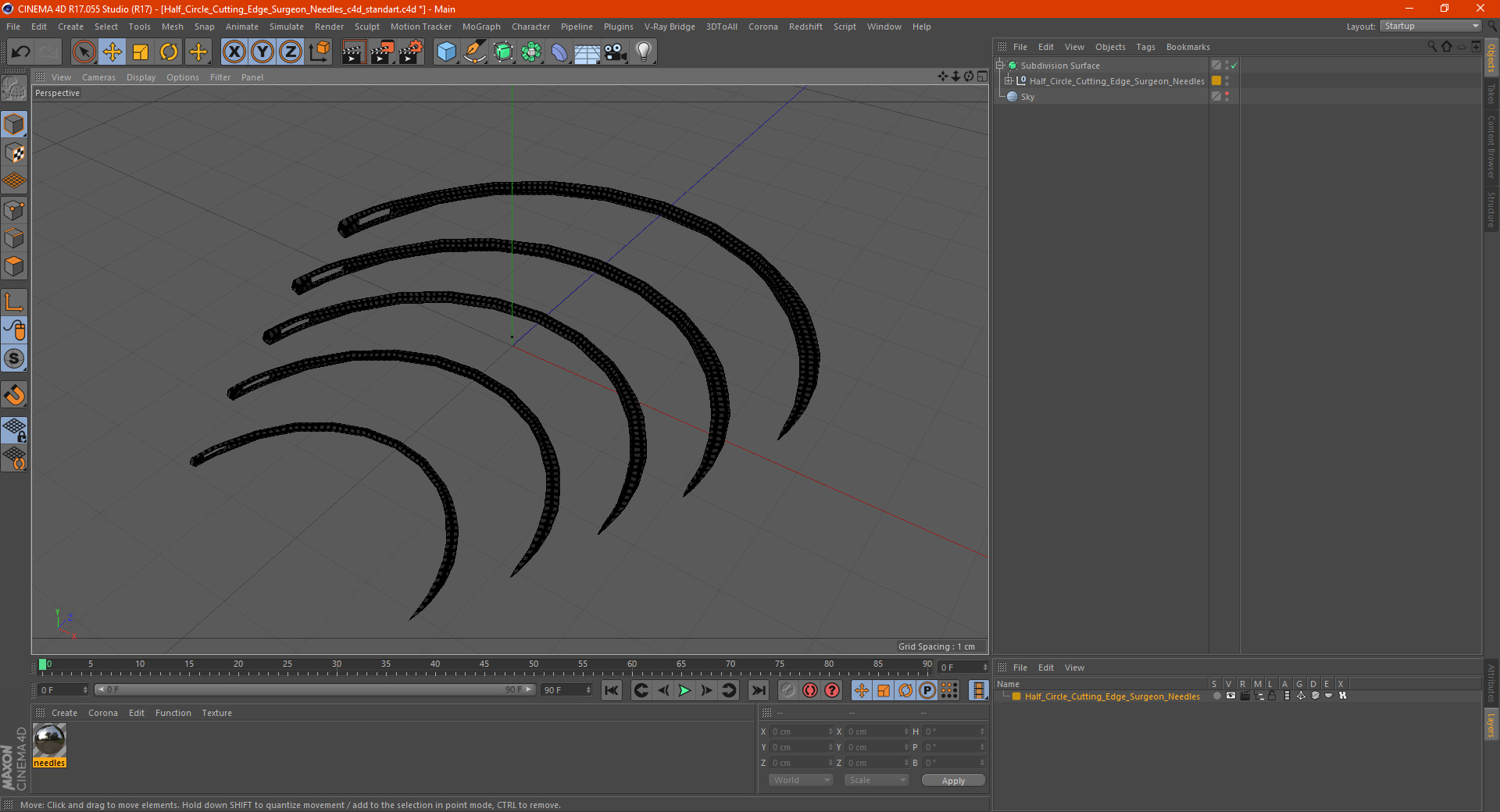1500x812 pixels.
Task: Click the Undo arrow icon
Action: tap(20, 52)
